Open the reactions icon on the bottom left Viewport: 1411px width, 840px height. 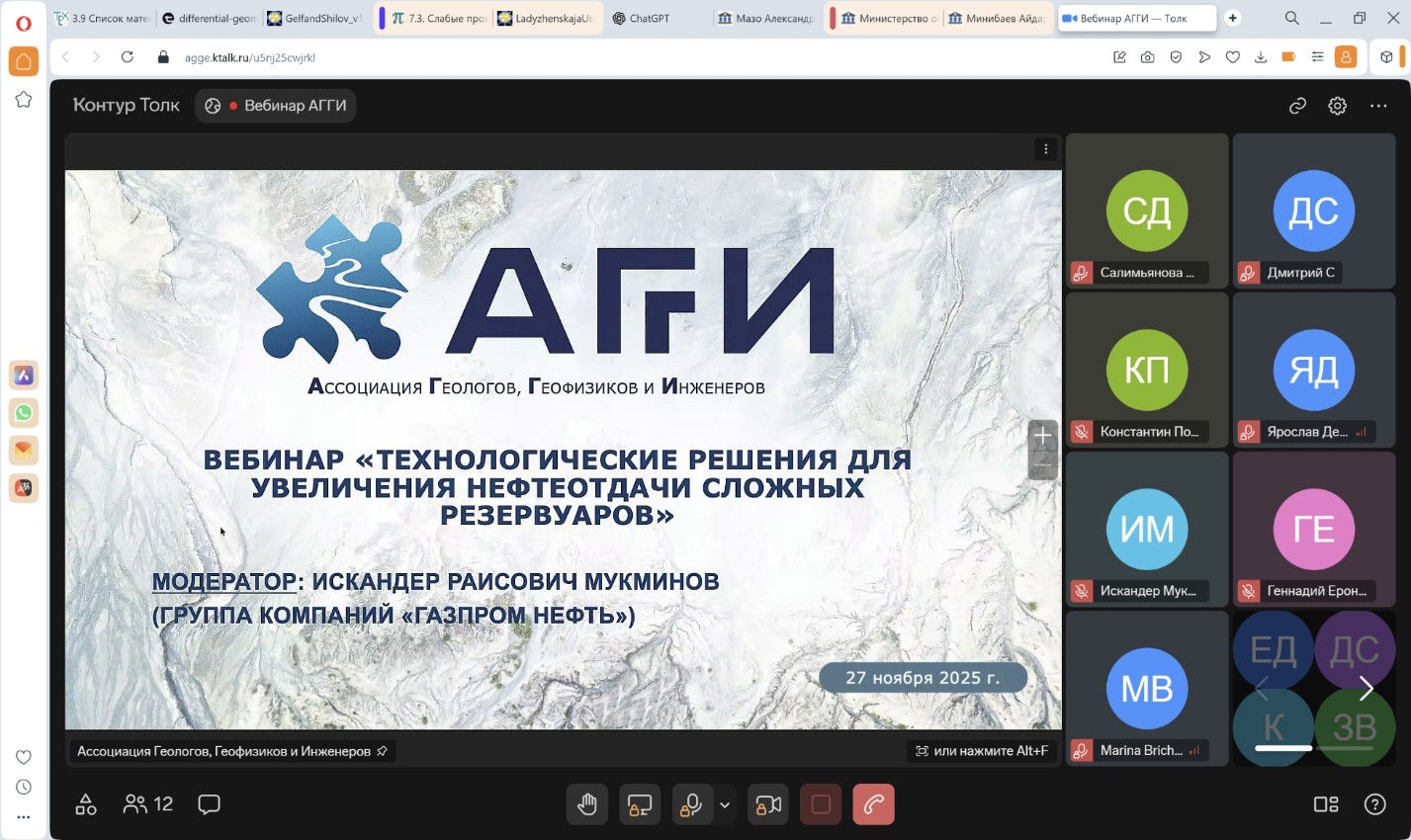[x=85, y=803]
